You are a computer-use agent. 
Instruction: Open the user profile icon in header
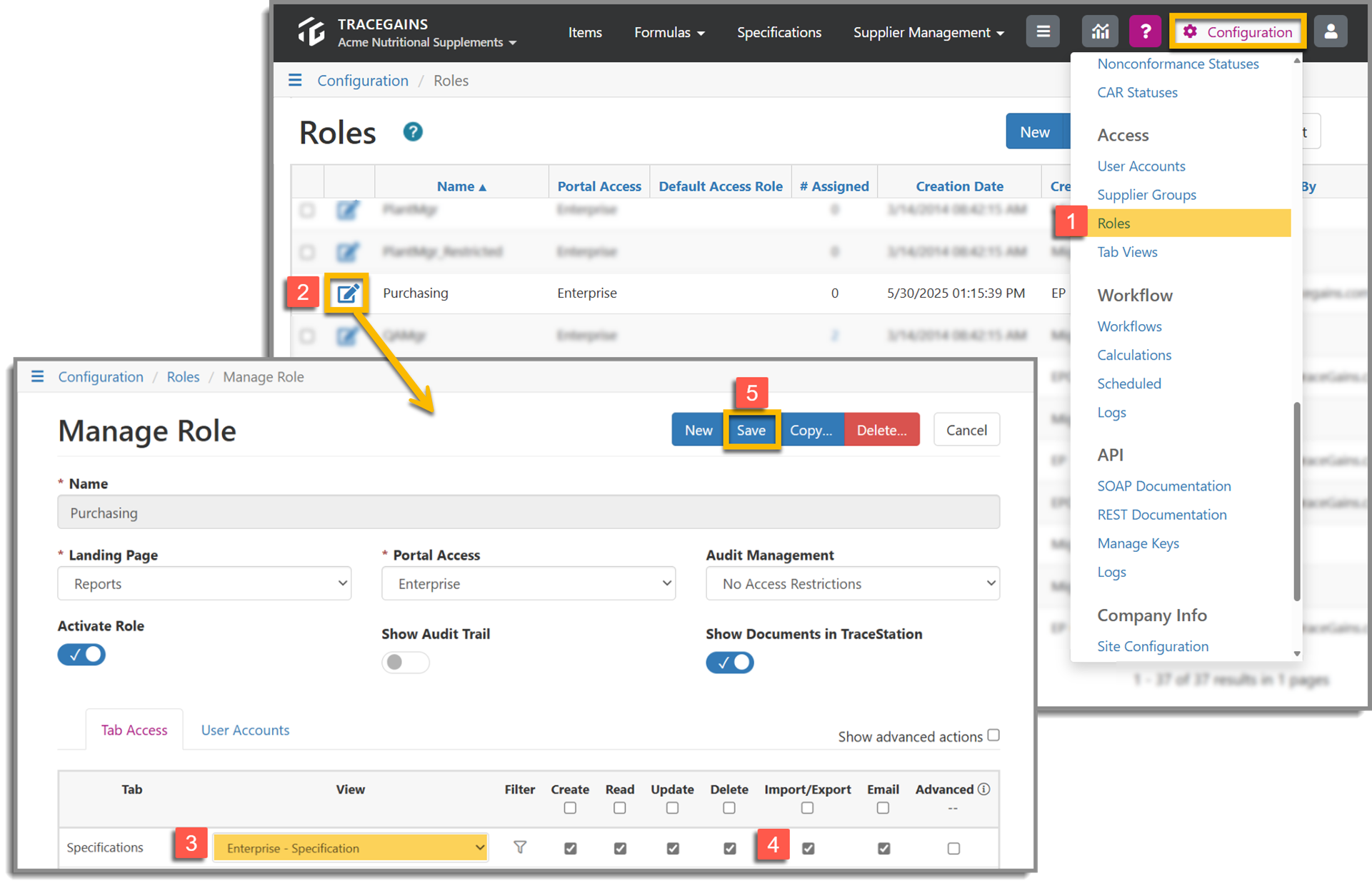pyautogui.click(x=1331, y=31)
